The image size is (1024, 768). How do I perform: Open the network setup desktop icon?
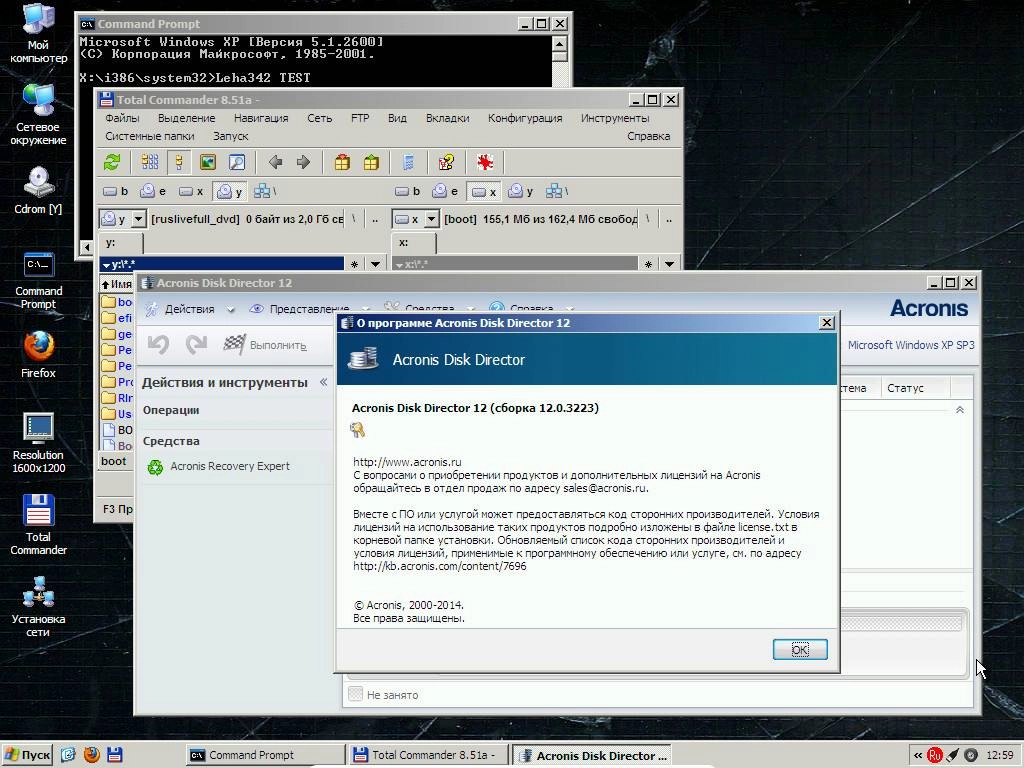39,607
